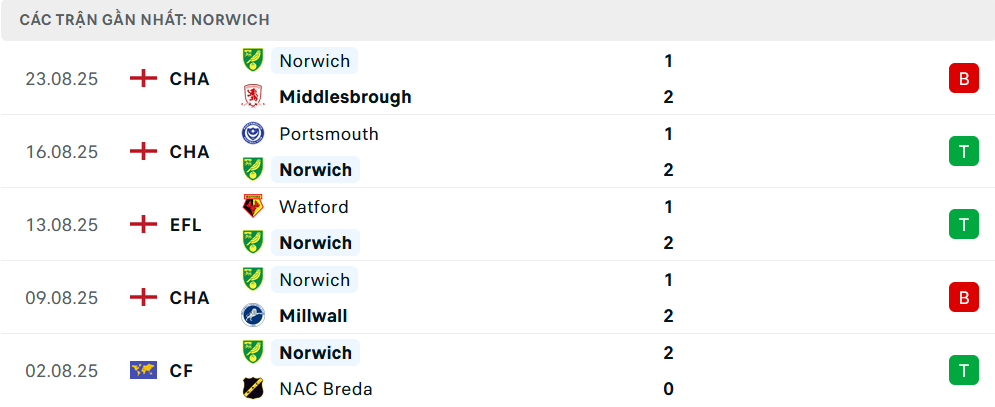Screen dimensions: 995x407
Task: Click the Millwall club crest icon
Action: click(x=253, y=316)
